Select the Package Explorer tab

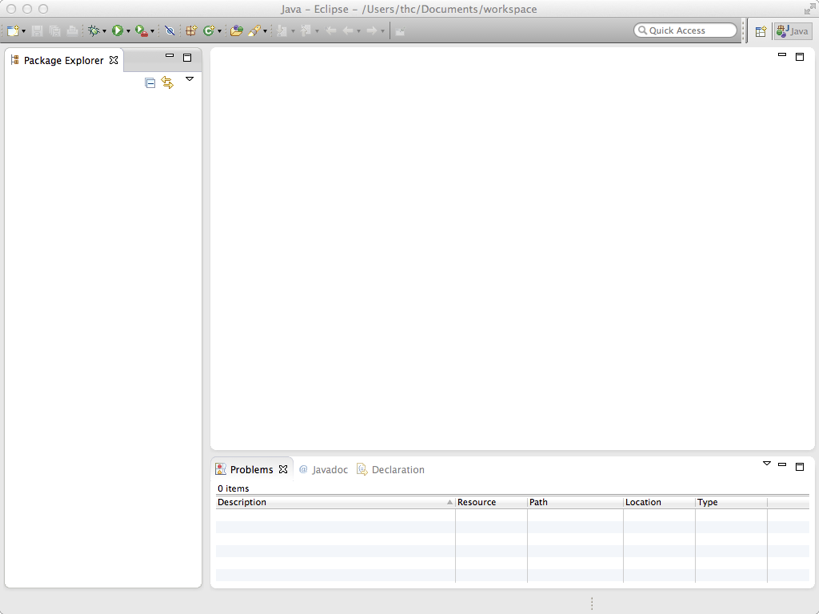[63, 60]
